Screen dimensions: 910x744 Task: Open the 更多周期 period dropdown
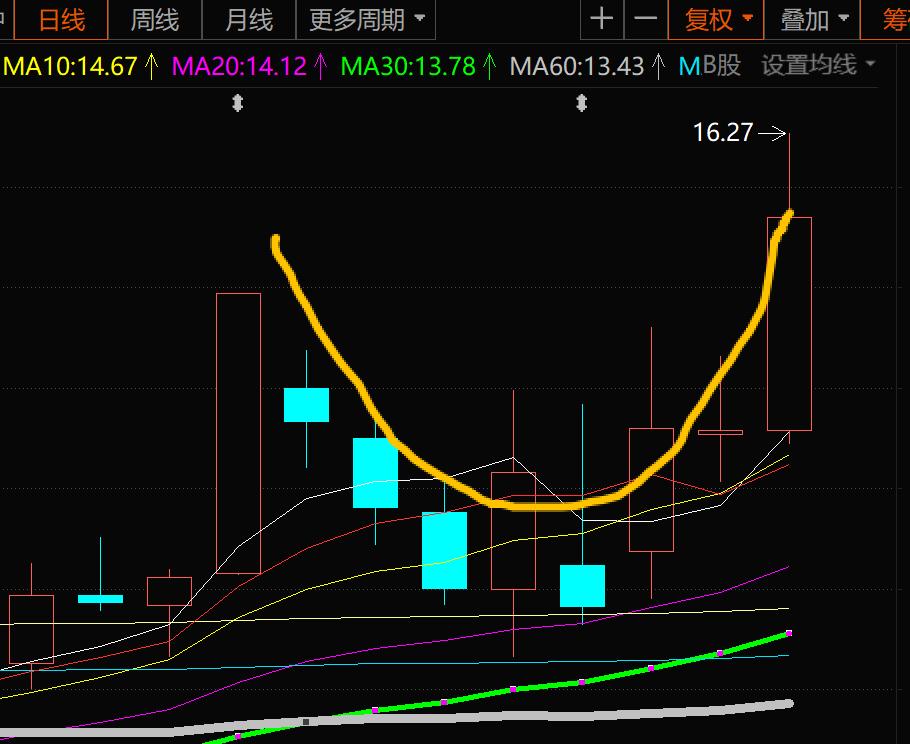[366, 20]
